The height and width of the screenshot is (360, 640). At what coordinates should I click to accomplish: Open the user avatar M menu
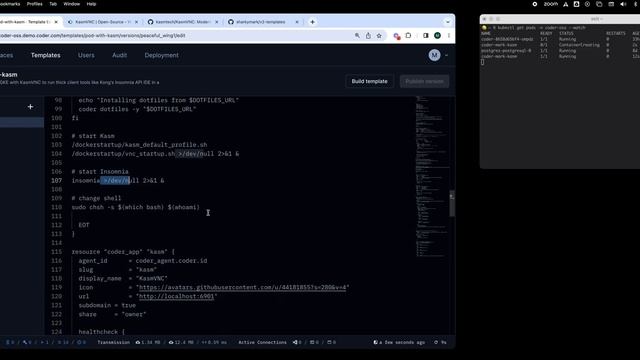pos(435,55)
